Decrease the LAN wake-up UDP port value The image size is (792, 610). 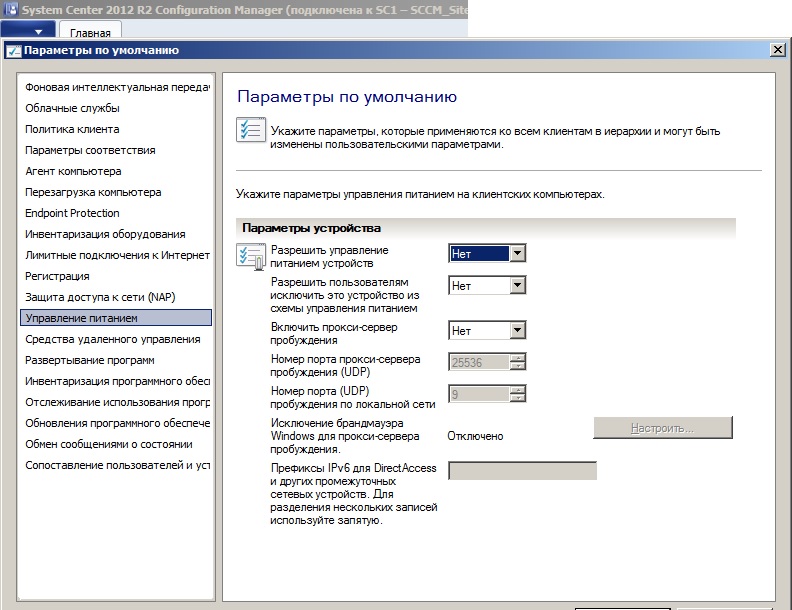tap(517, 398)
